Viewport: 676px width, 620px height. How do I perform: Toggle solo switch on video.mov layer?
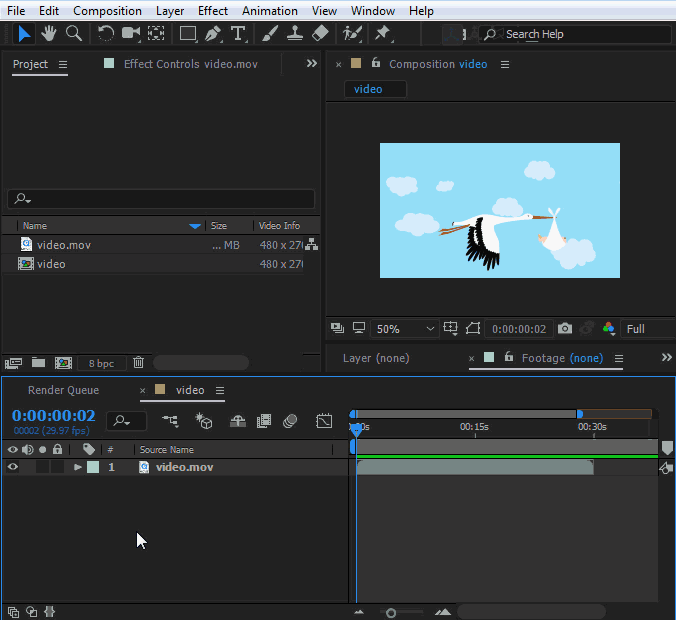[42, 467]
